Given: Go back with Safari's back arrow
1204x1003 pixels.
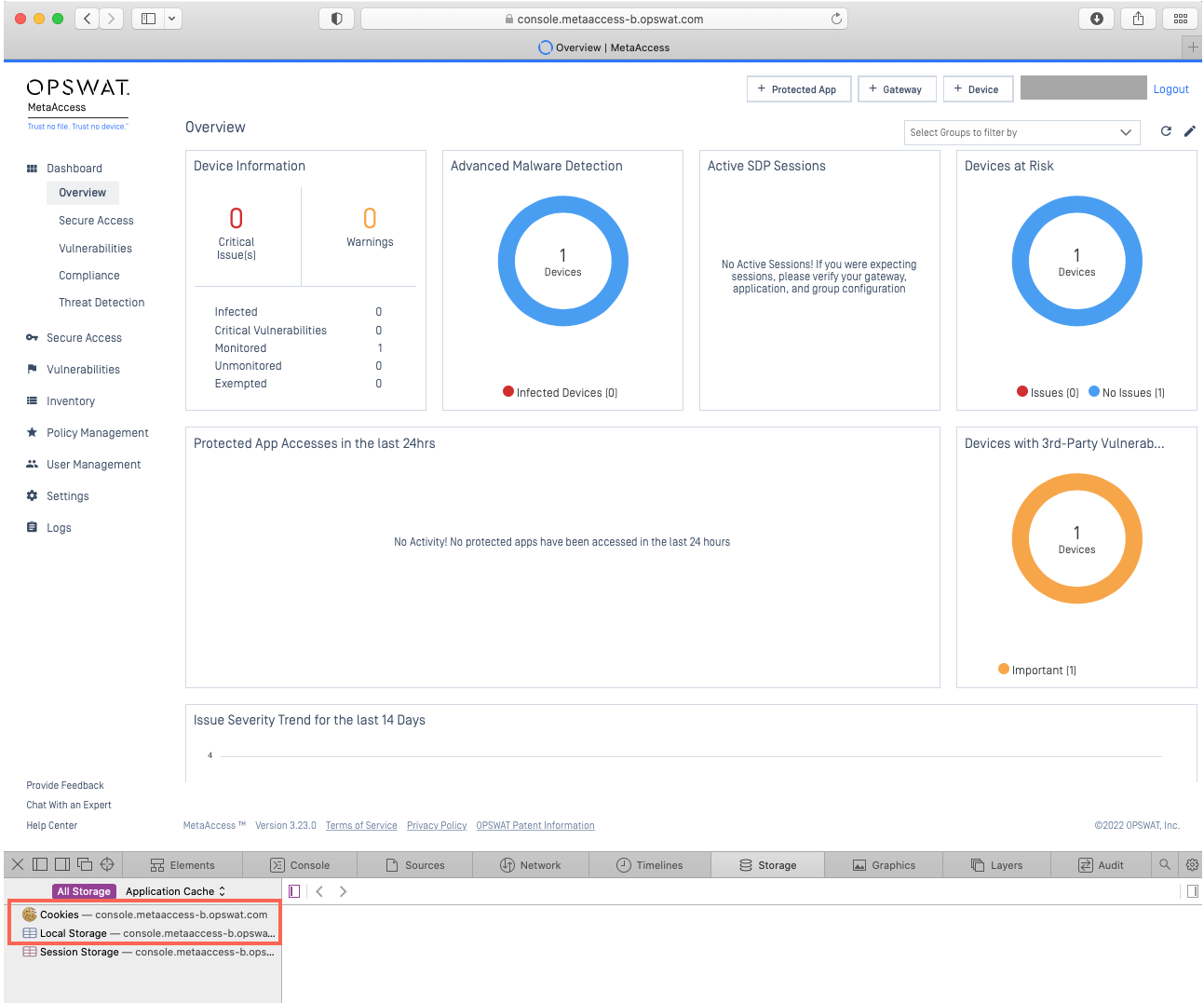Looking at the screenshot, I should [x=88, y=19].
